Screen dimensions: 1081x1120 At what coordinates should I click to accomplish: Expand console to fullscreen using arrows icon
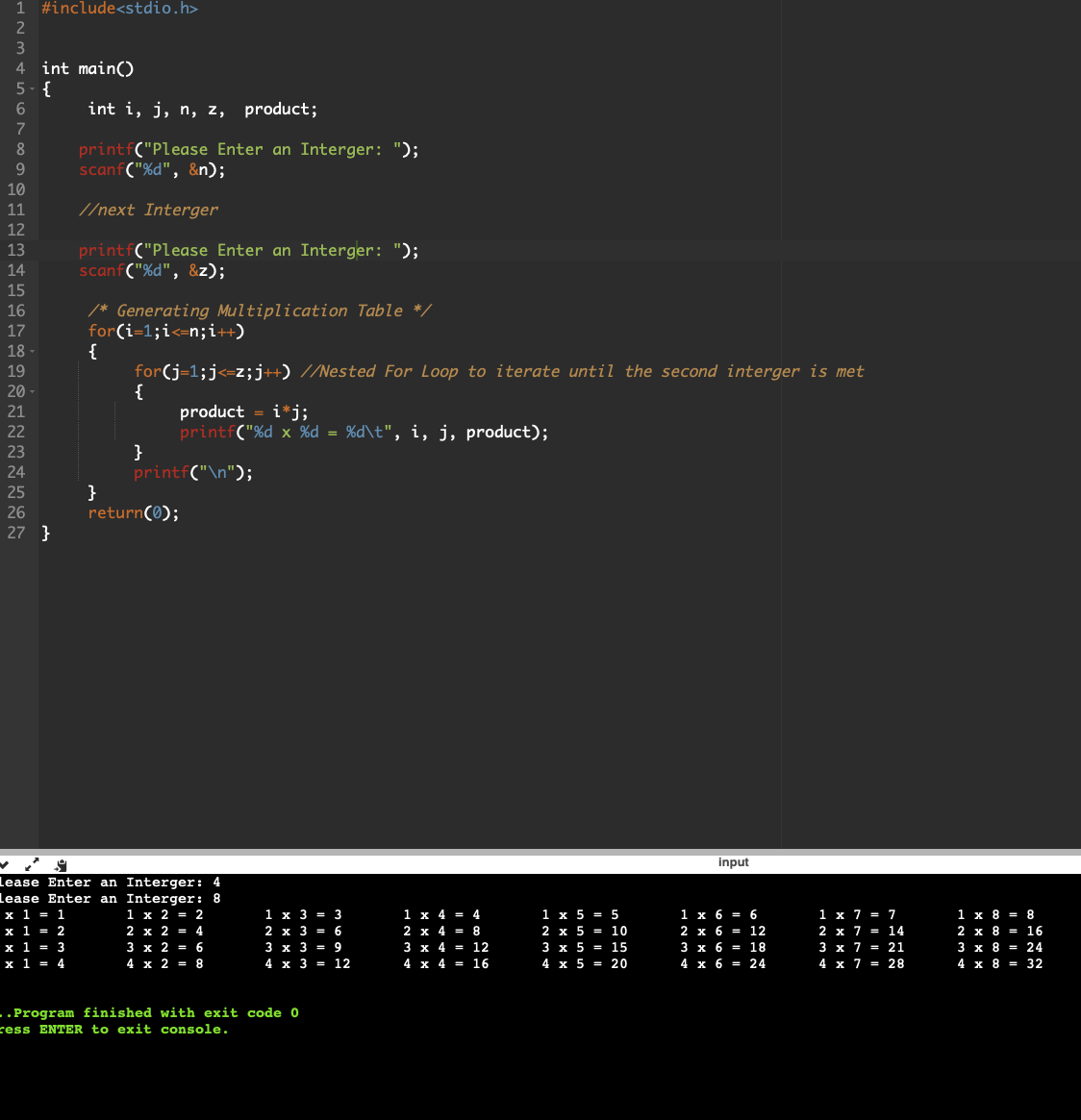click(32, 864)
